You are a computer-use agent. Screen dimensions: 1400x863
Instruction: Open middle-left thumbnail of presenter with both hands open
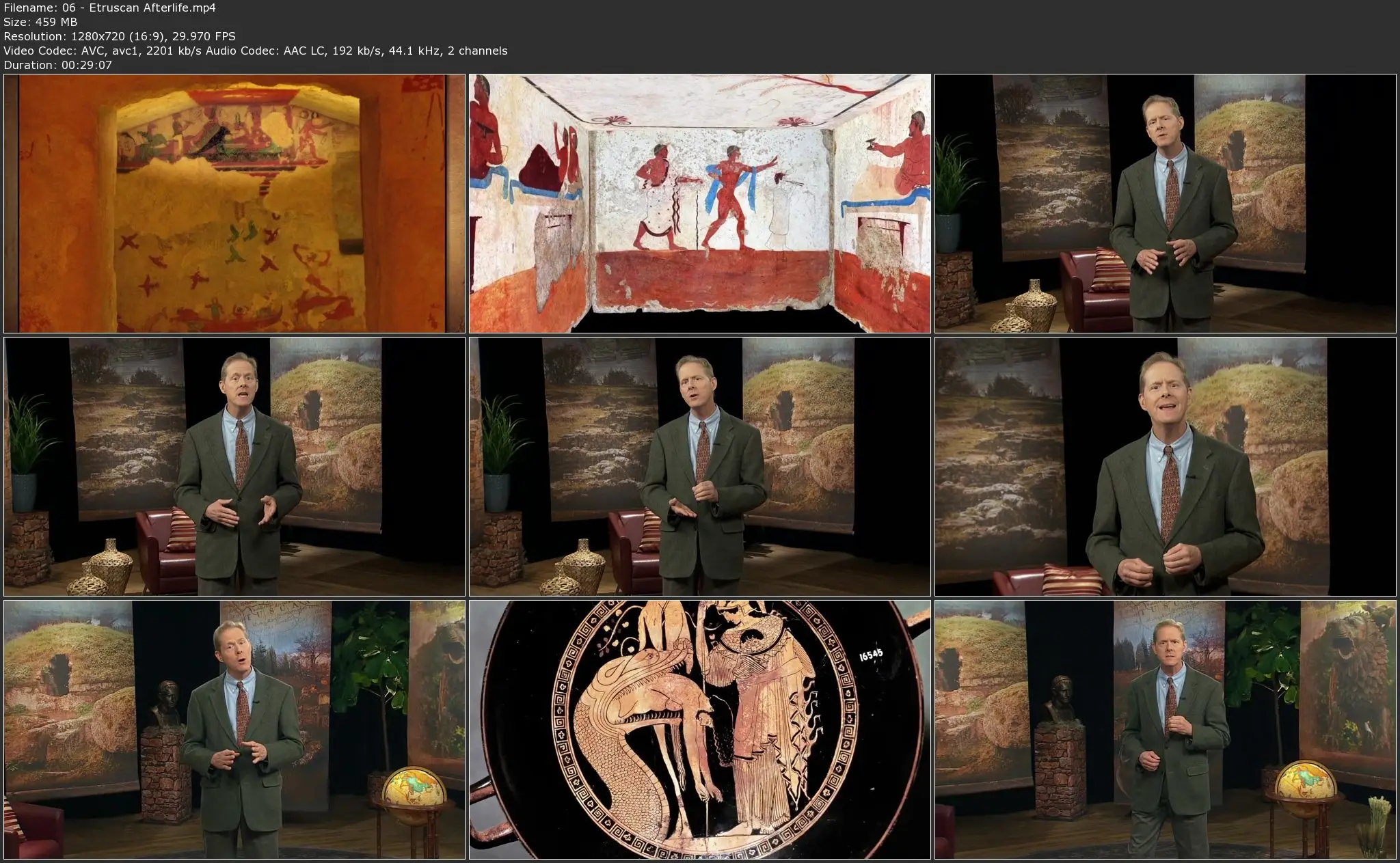[x=234, y=467]
